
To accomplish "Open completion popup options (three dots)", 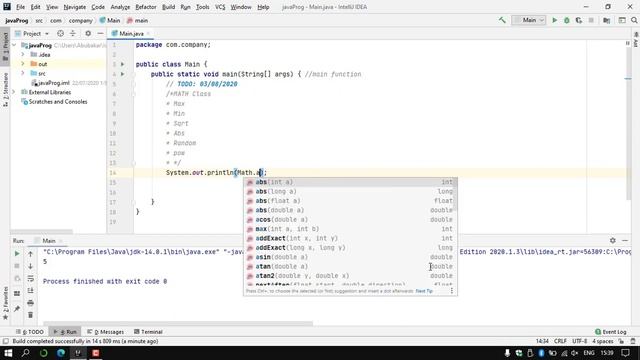I will point(451,291).
